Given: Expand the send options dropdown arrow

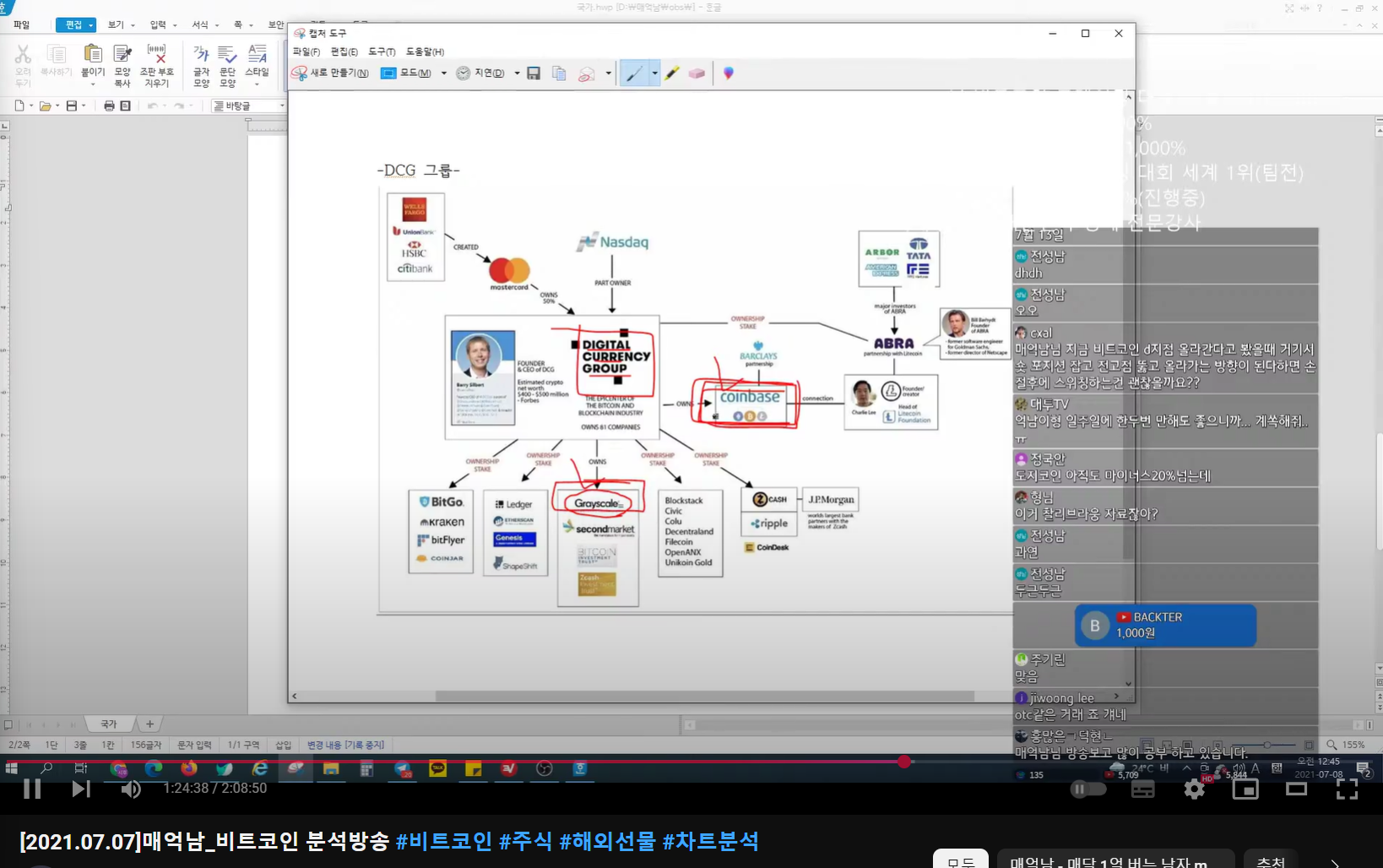Looking at the screenshot, I should (x=608, y=73).
